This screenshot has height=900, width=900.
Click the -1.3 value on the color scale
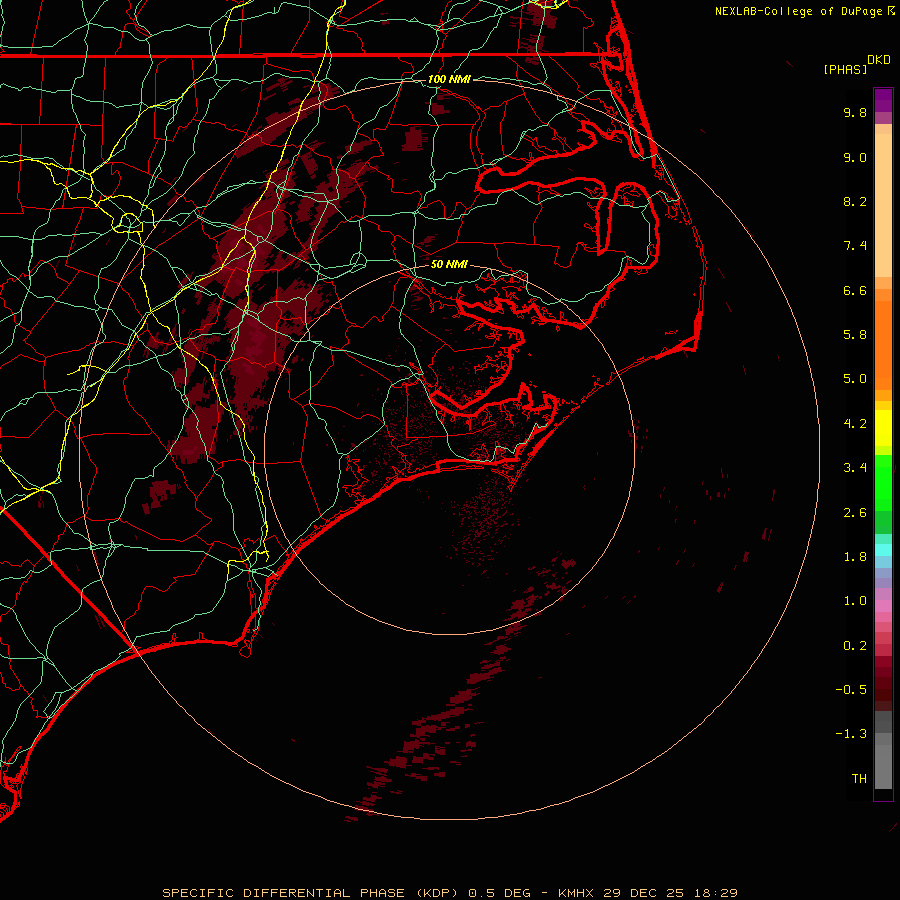pyautogui.click(x=851, y=734)
